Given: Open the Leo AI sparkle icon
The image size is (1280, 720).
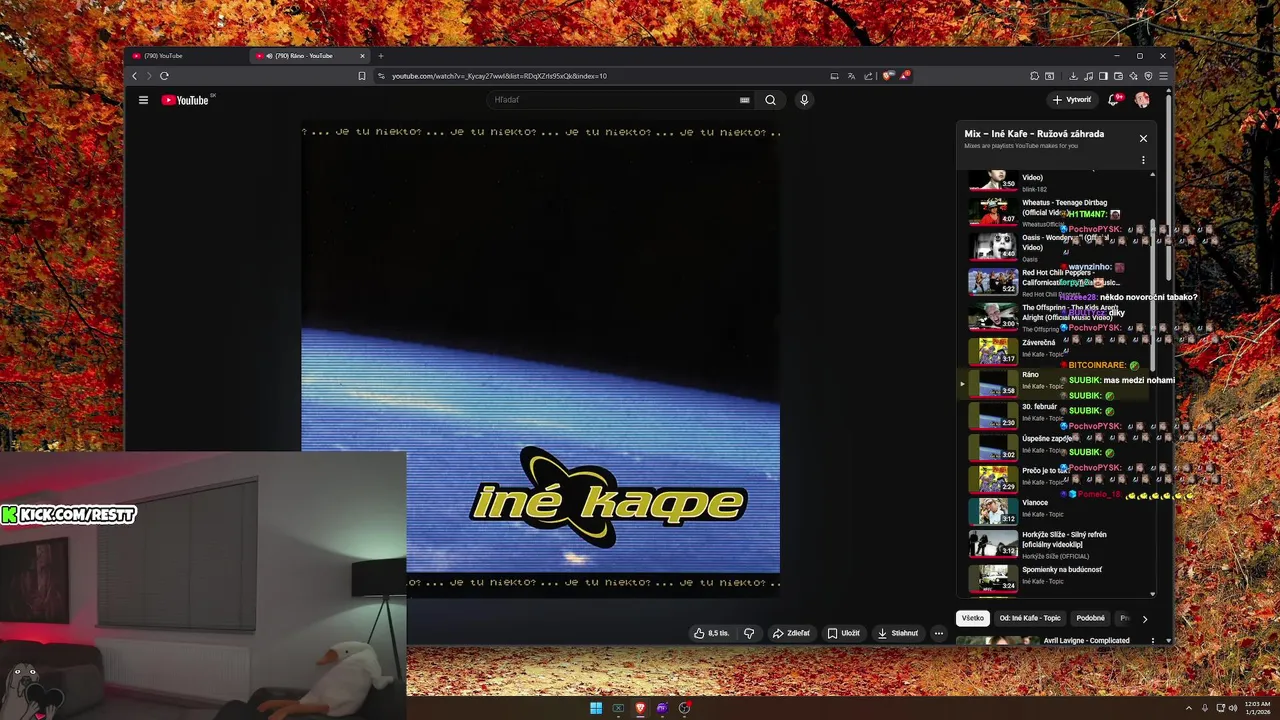Looking at the screenshot, I should 1133,76.
